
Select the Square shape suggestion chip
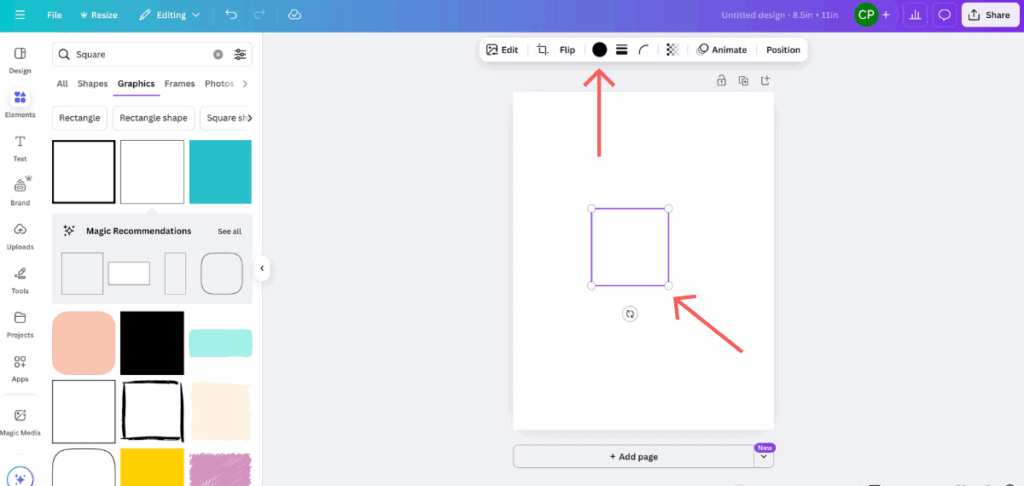226,118
